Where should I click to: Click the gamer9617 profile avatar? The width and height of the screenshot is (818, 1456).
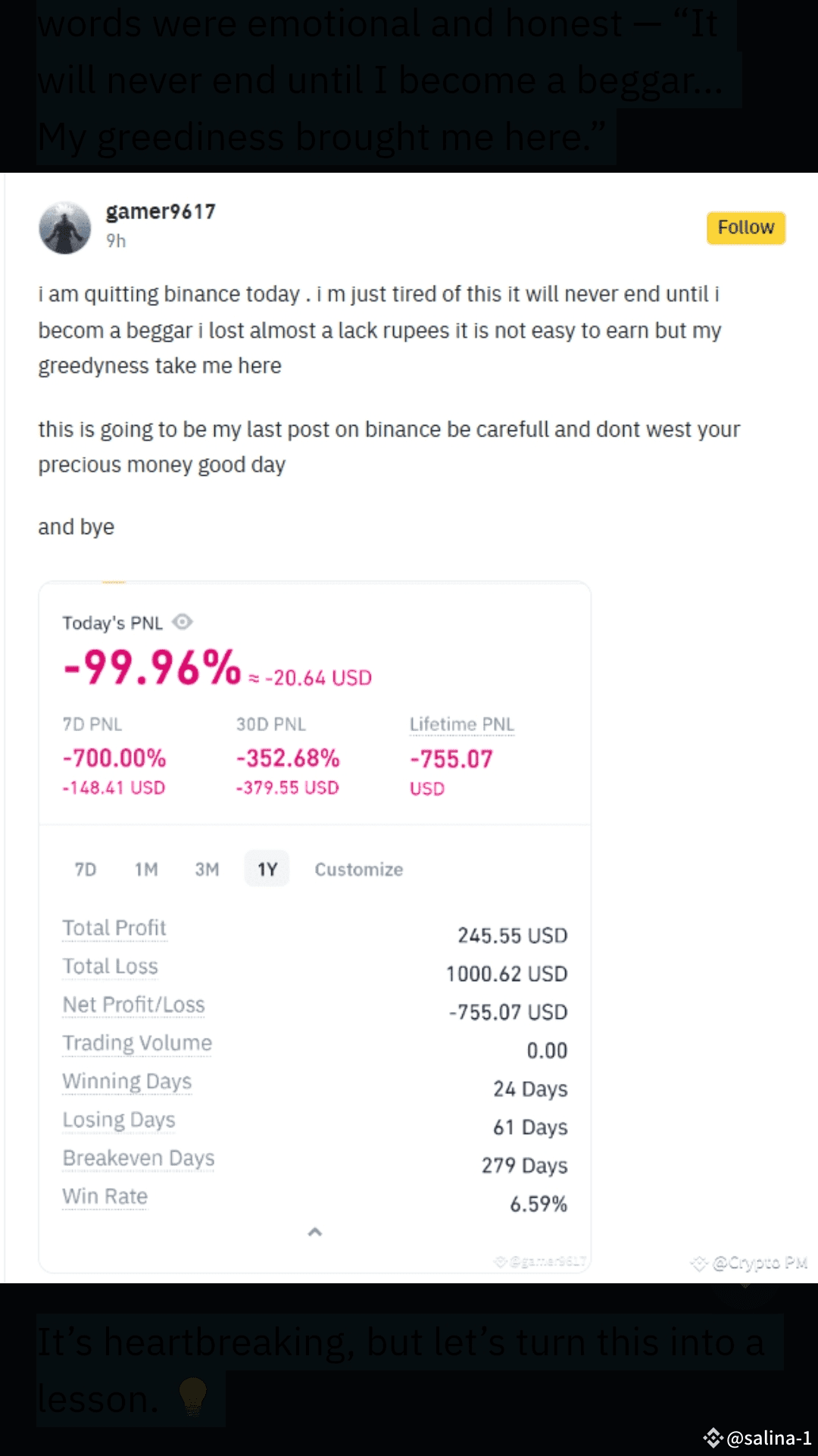(65, 228)
